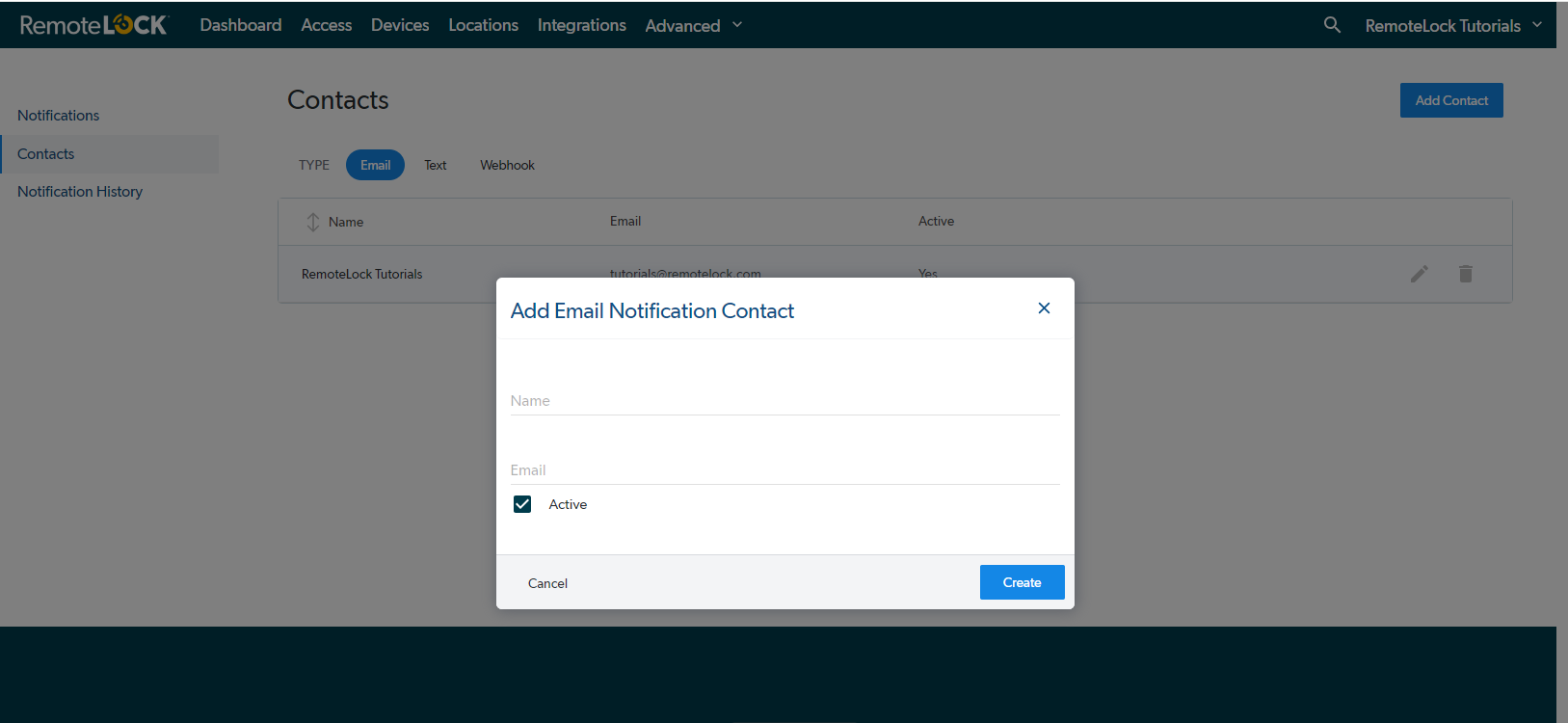Click the RemoteLock logo
Image resolution: width=1568 pixels, height=723 pixels.
pyautogui.click(x=94, y=25)
